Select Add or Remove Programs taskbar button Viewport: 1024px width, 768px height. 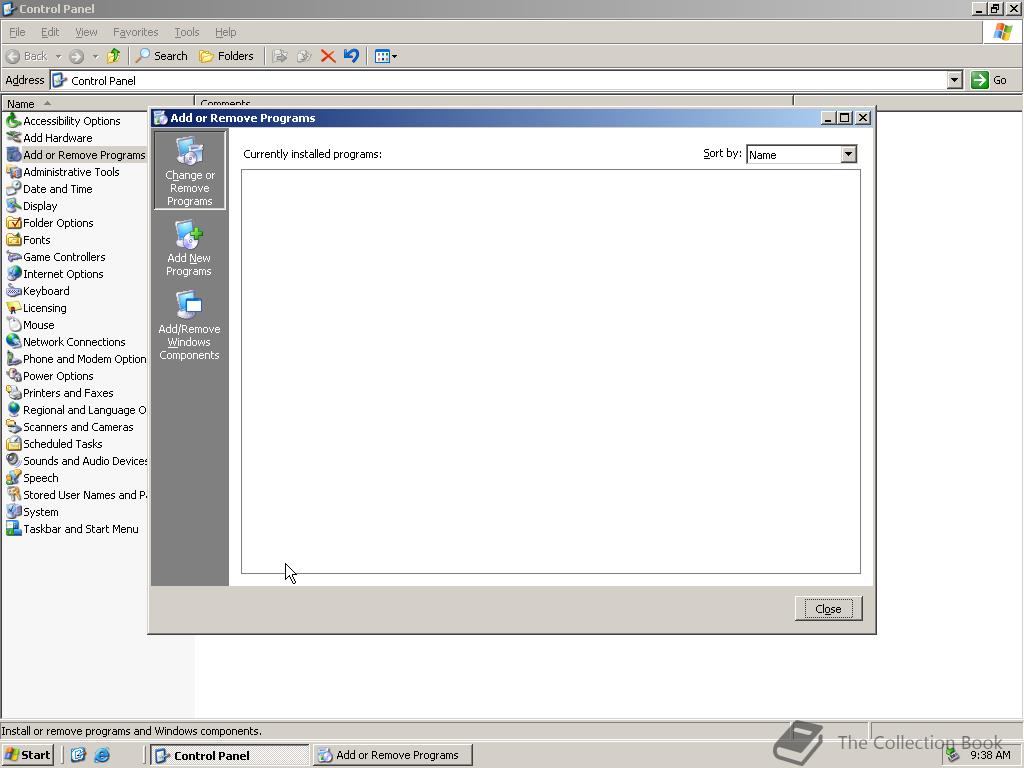click(392, 755)
